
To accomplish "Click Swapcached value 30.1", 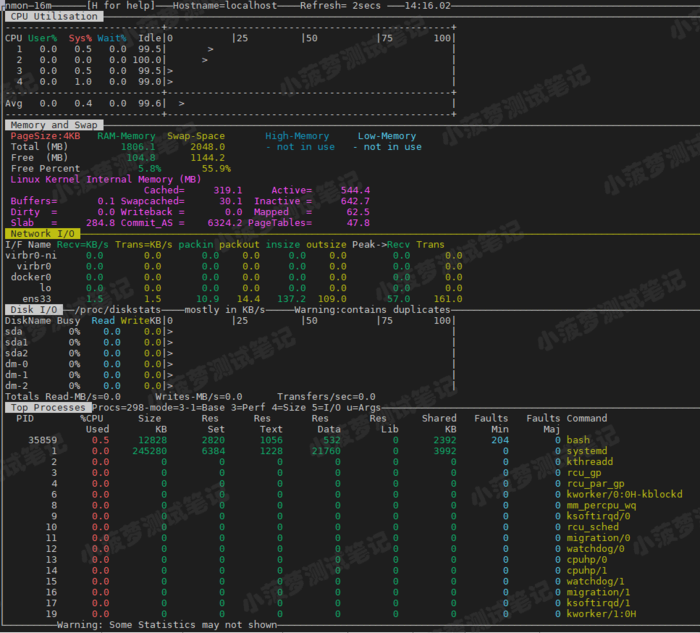I will (230, 201).
